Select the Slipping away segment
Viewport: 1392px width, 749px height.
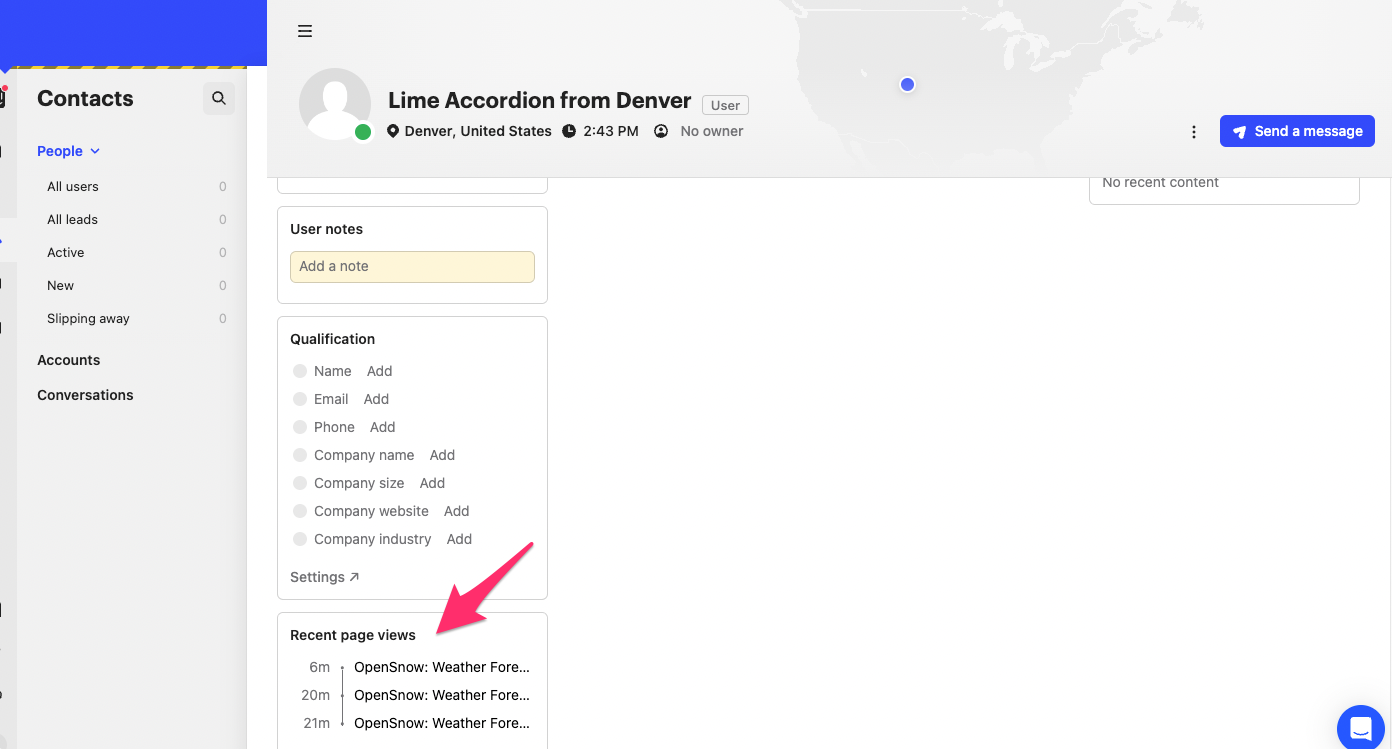[x=88, y=318]
